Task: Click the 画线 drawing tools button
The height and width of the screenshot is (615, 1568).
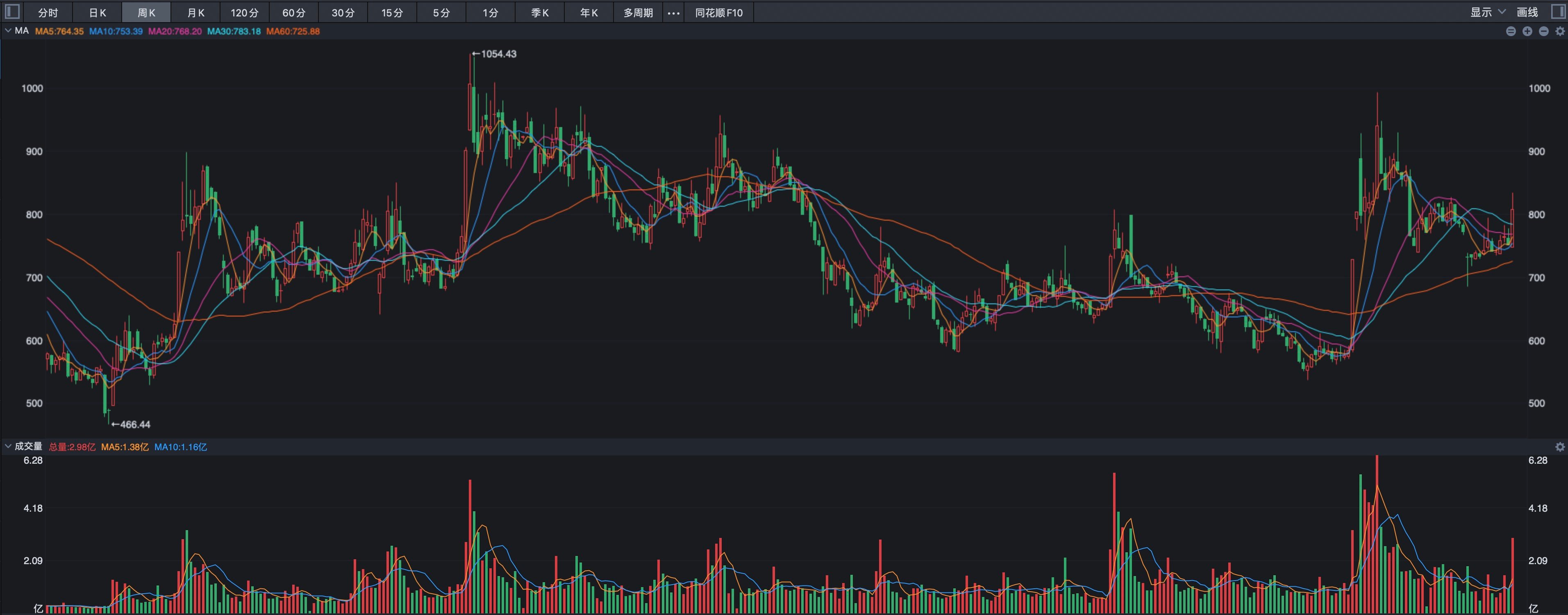Action: coord(1527,12)
